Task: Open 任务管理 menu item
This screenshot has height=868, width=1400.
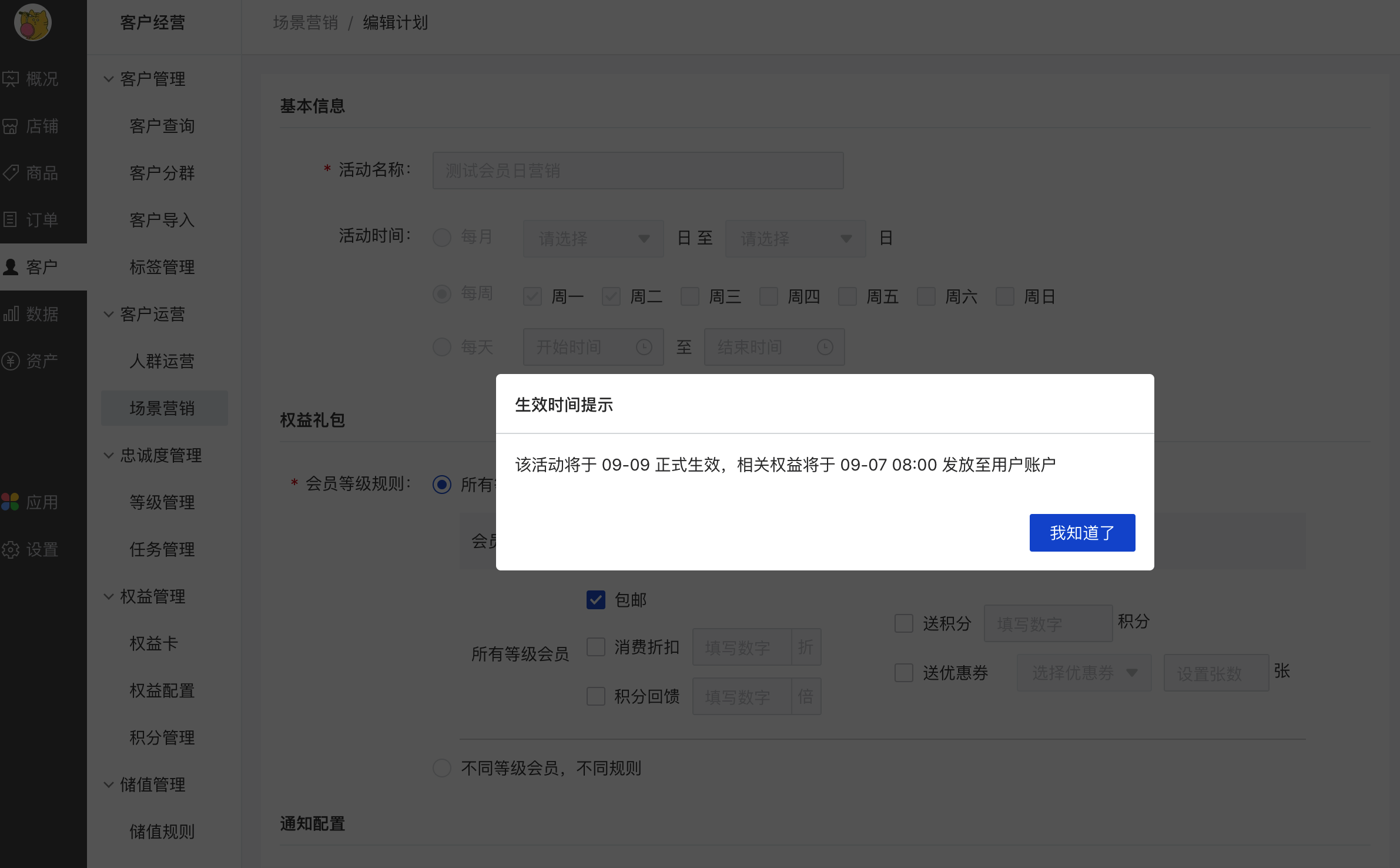Action: click(x=162, y=549)
